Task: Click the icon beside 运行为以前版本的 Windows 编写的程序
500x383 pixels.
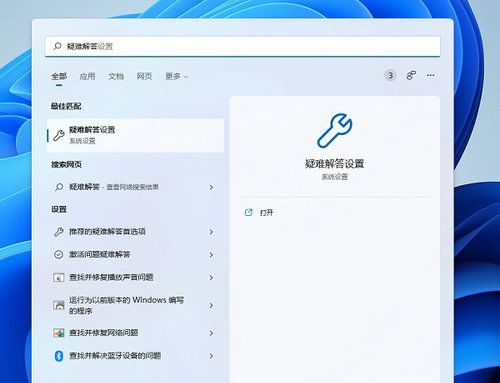Action: coord(59,305)
